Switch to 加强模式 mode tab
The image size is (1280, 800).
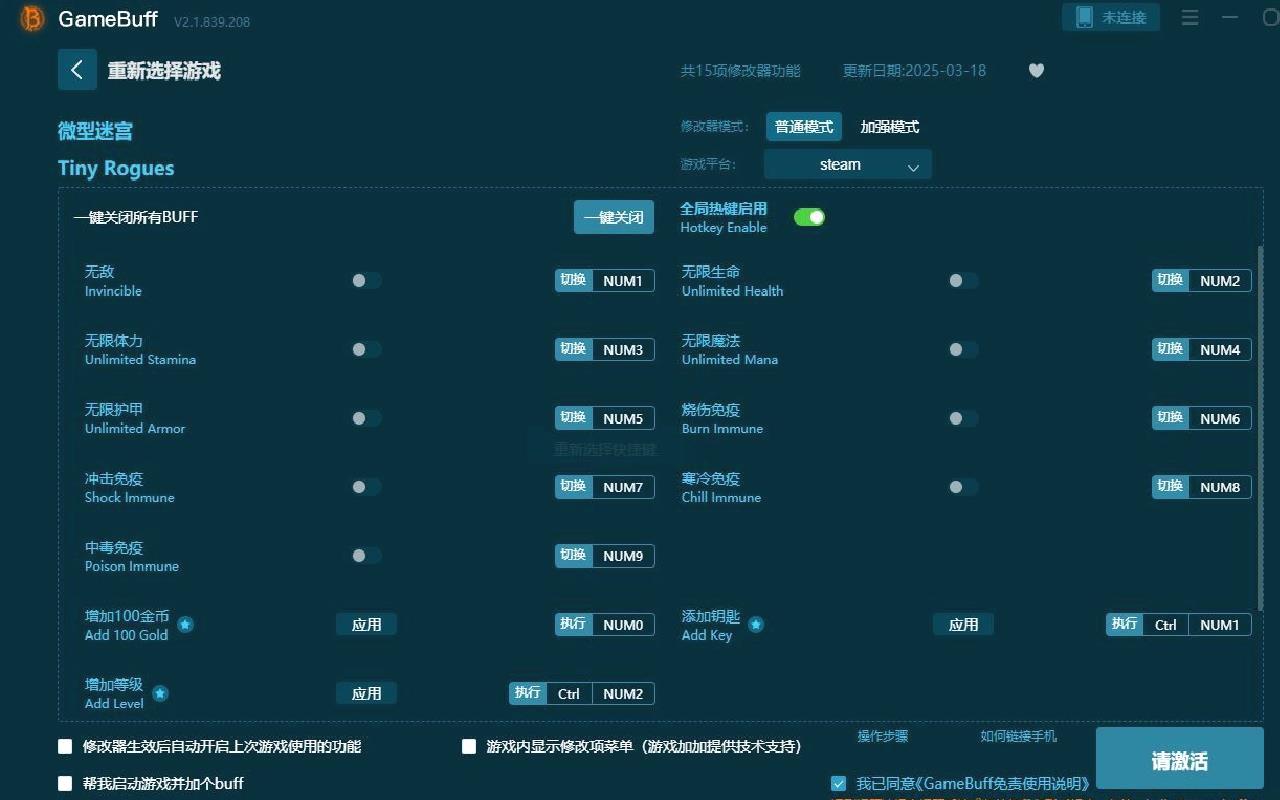coord(890,127)
